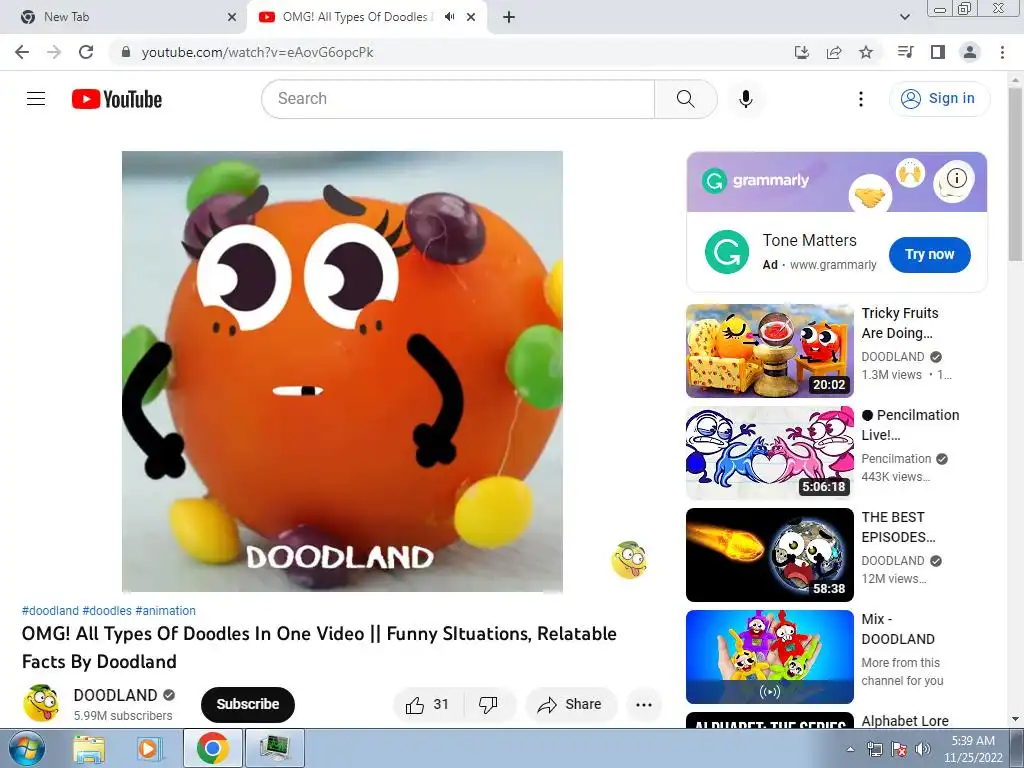
Task: Click the Pencilmation Live title
Action: (910, 425)
